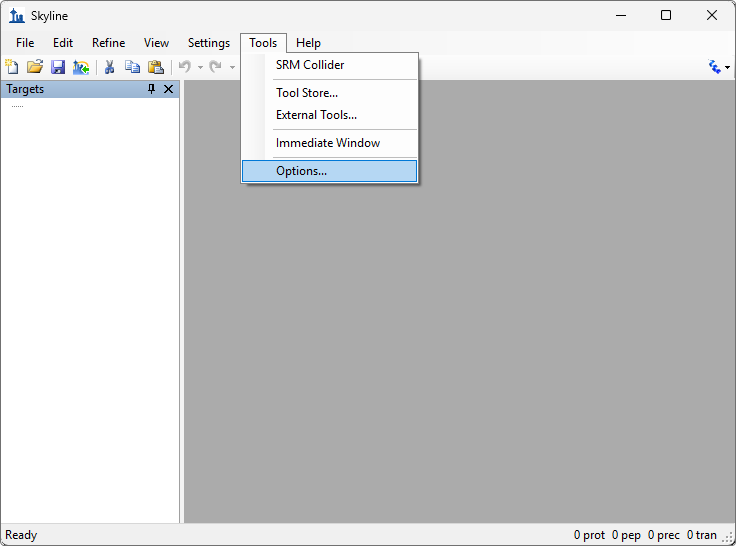Image resolution: width=736 pixels, height=546 pixels.
Task: Select SRM Collider from Tools menu
Action: point(310,65)
